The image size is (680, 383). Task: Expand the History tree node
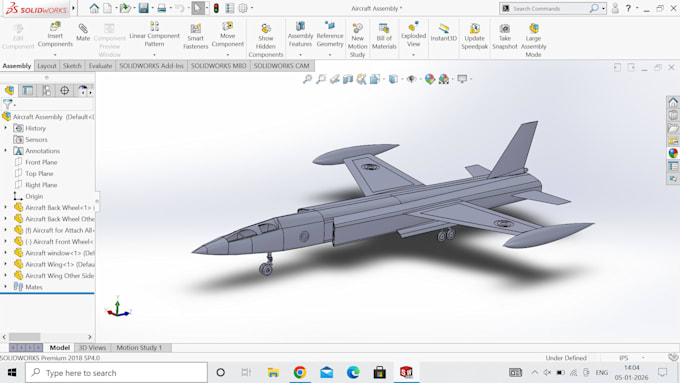pyautogui.click(x=6, y=128)
